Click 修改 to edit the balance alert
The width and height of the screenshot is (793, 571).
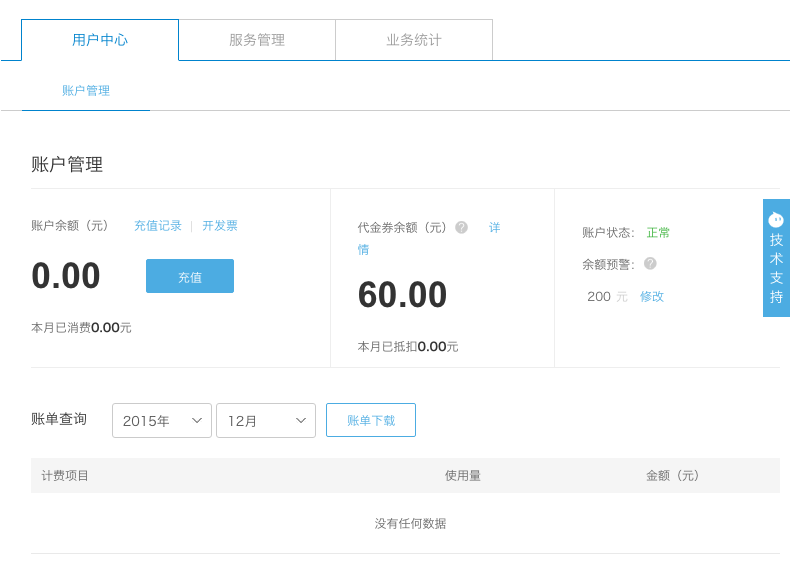click(652, 296)
